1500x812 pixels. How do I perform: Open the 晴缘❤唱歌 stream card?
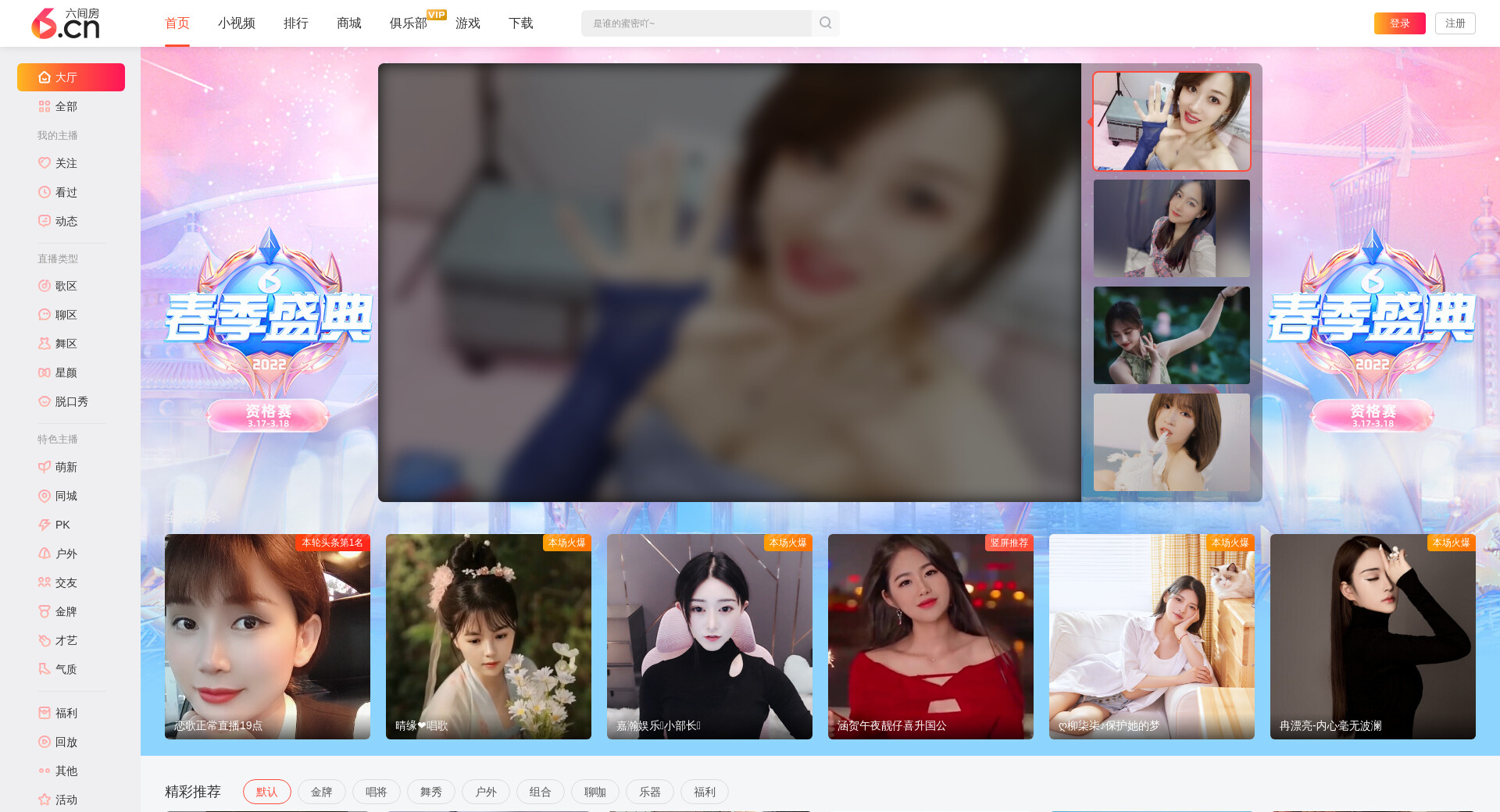point(488,636)
